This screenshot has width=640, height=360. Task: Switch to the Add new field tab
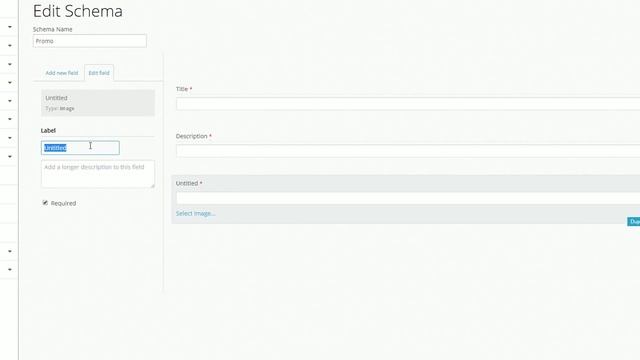[62, 73]
